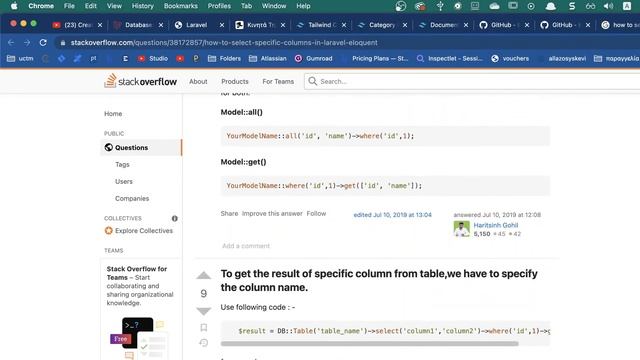The height and width of the screenshot is (360, 640).
Task: Open the Bookmarks menu
Action: 180,6
